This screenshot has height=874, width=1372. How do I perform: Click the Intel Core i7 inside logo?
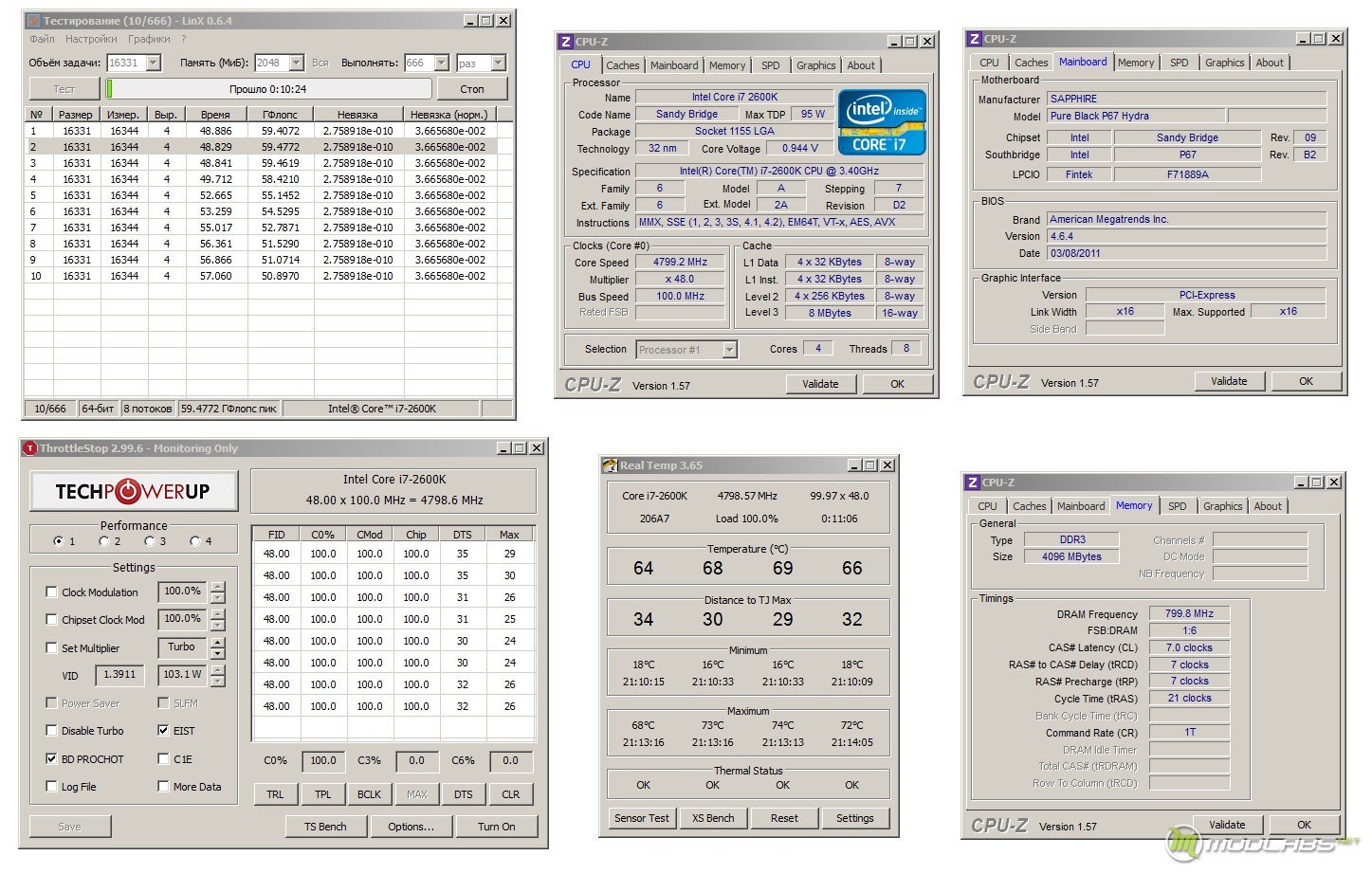coord(882,121)
